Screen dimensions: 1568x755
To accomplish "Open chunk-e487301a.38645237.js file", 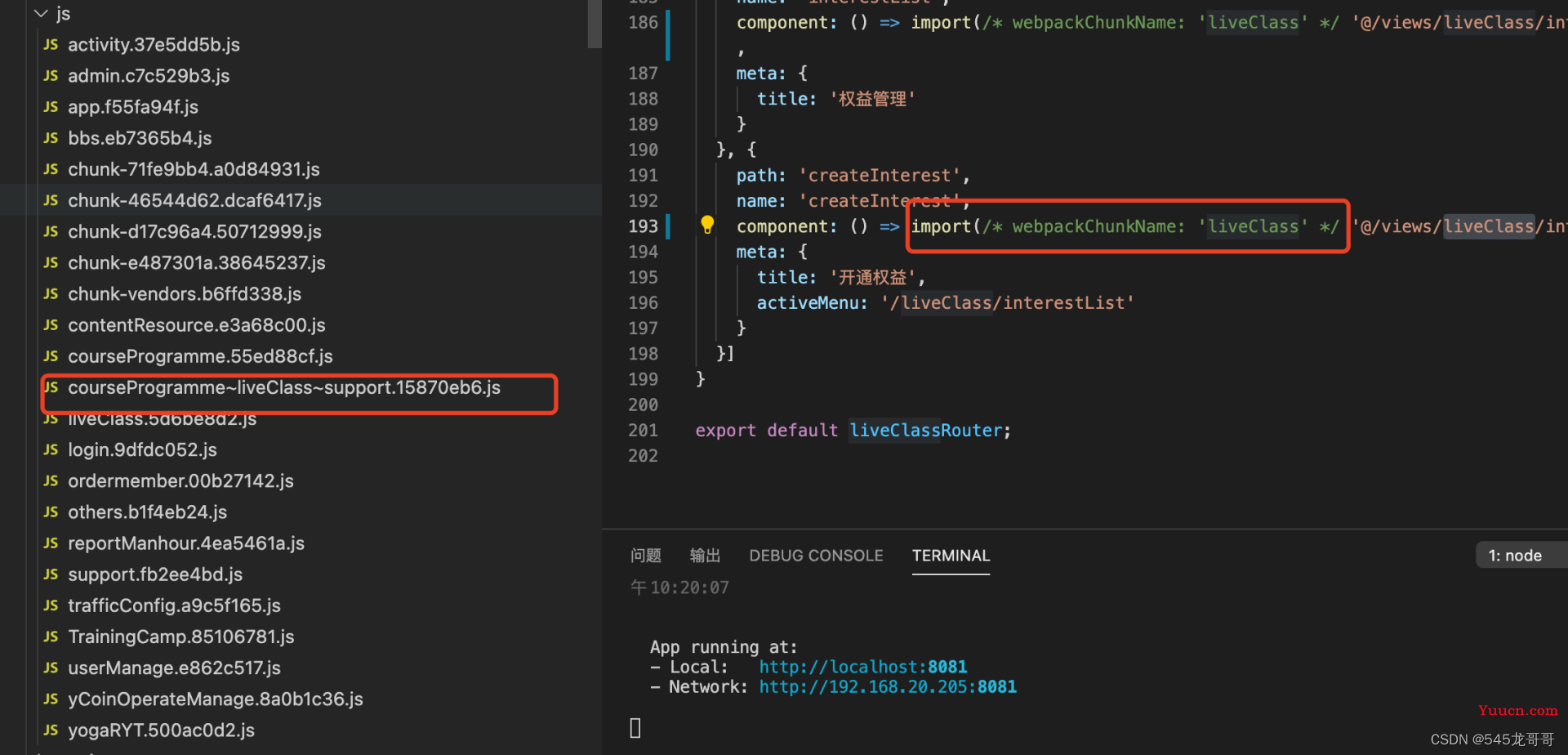I will tap(196, 263).
